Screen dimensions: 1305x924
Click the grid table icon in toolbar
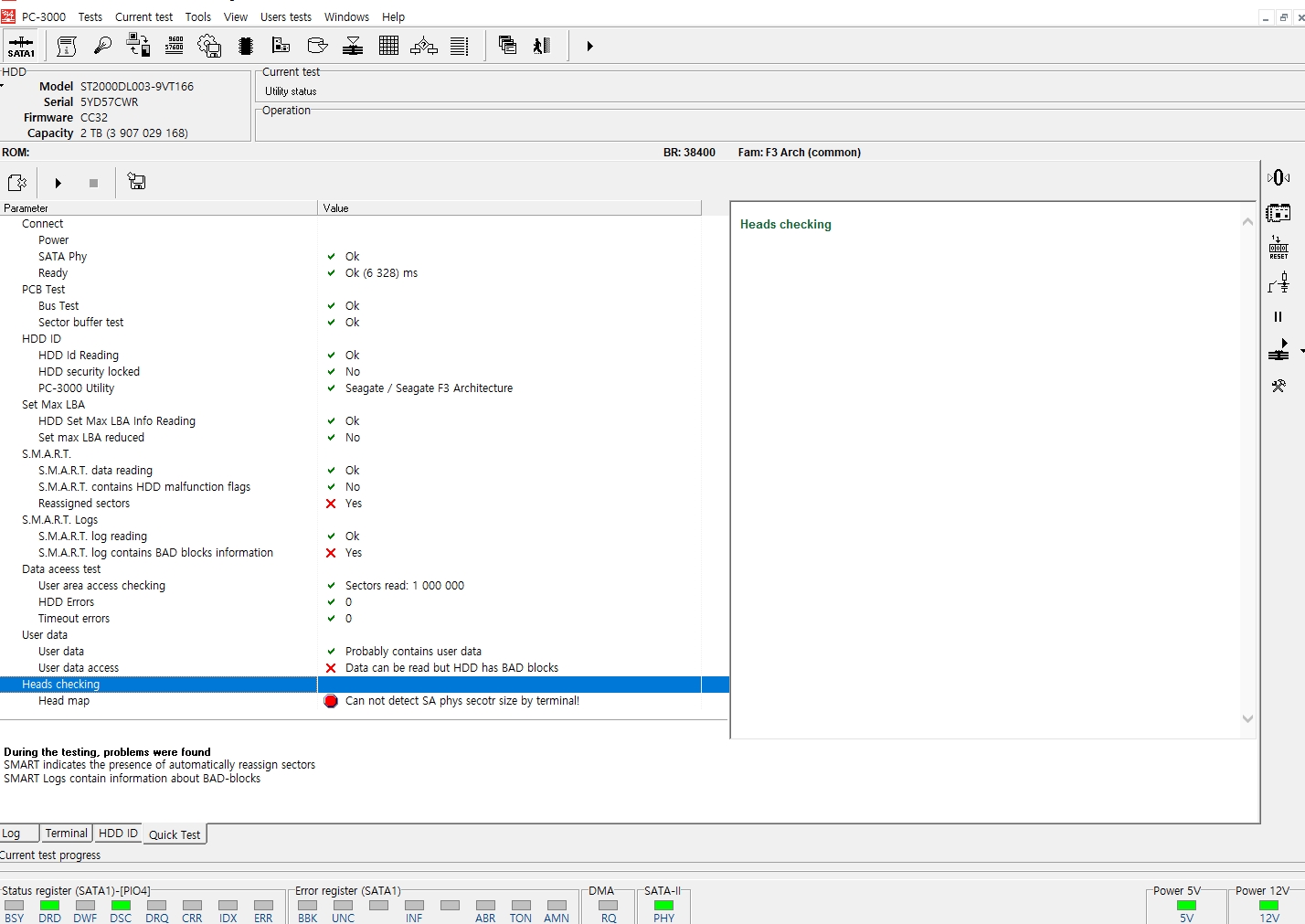pos(388,46)
